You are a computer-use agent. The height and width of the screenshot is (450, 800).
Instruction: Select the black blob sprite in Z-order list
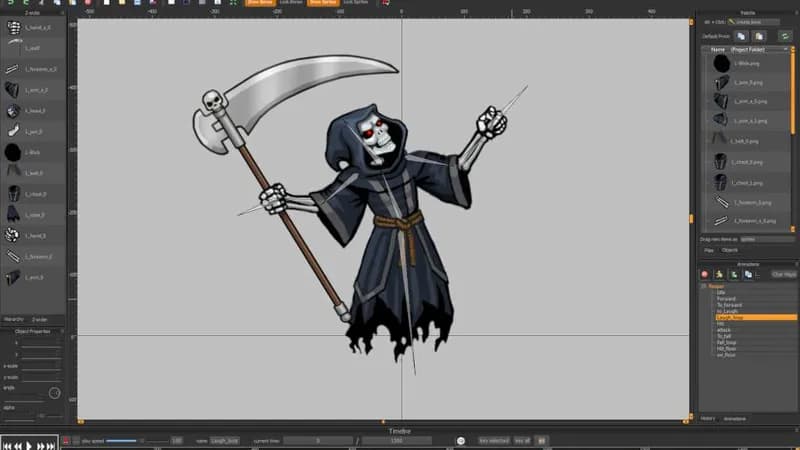(33, 152)
